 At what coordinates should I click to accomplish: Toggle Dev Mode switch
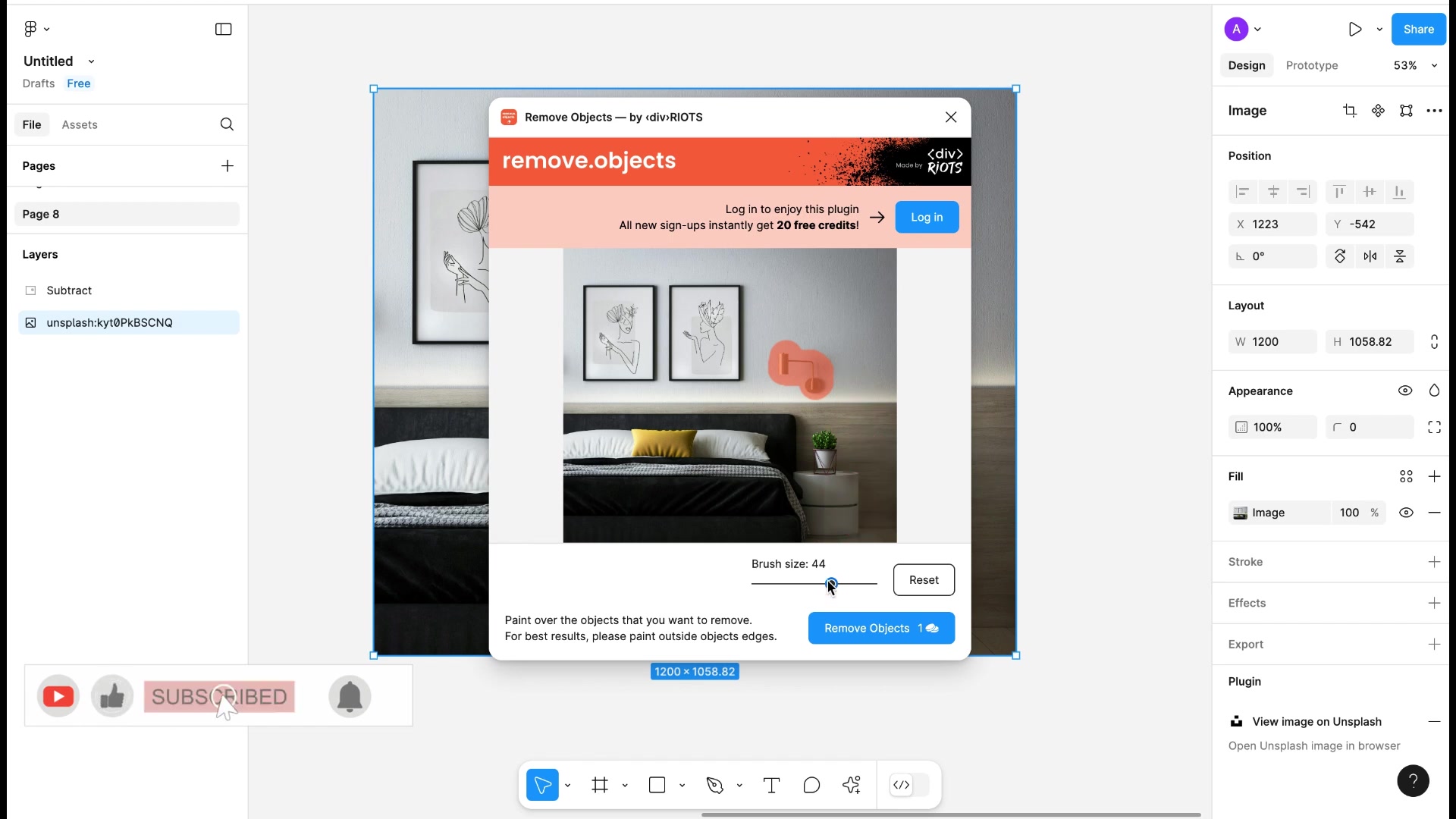909,785
